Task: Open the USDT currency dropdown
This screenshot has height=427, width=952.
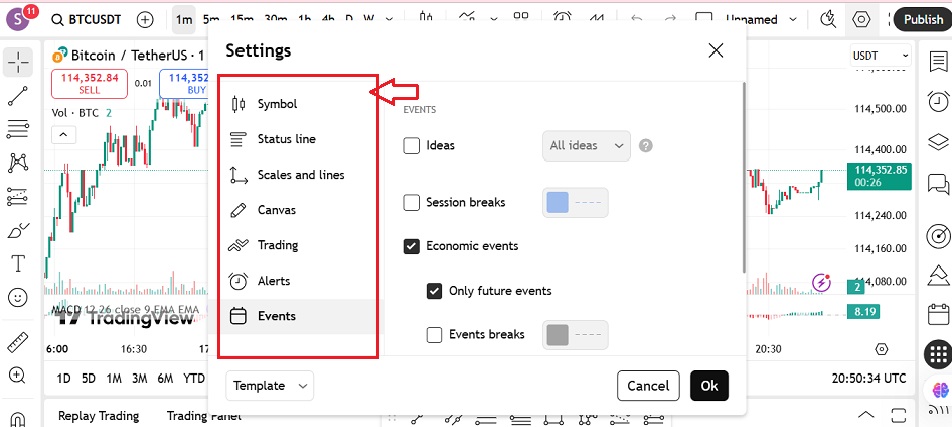Action: [x=880, y=57]
